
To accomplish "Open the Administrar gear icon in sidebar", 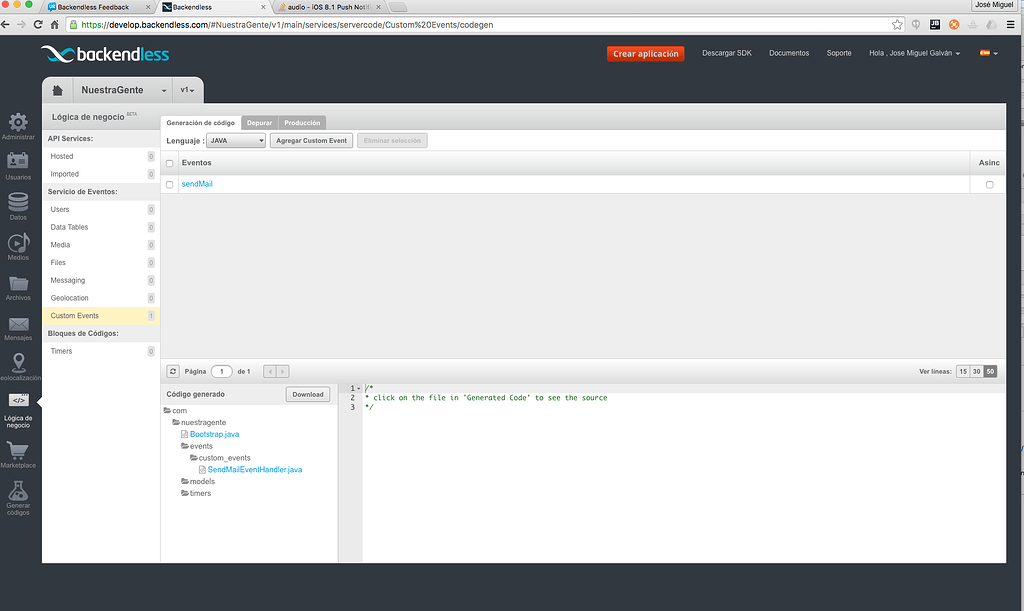I will (18, 121).
